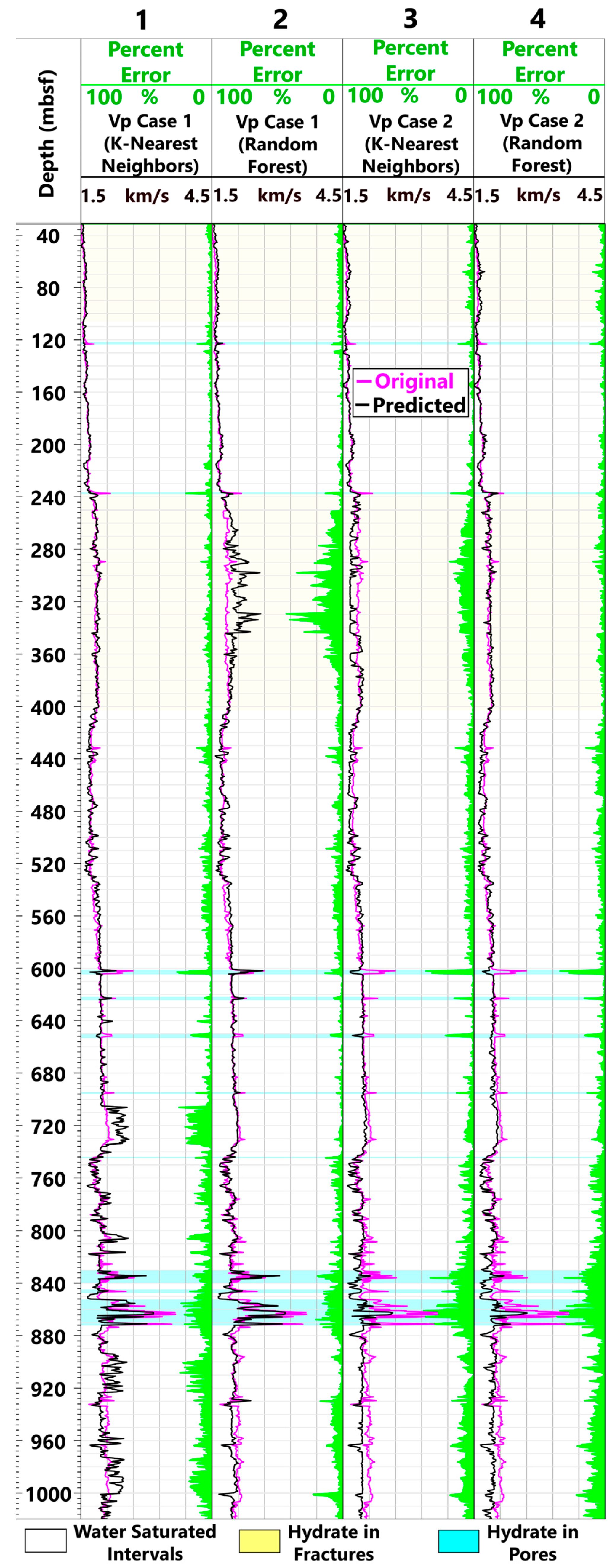
Task: Click Percent Error title of track 4
Action: pyautogui.click(x=539, y=62)
